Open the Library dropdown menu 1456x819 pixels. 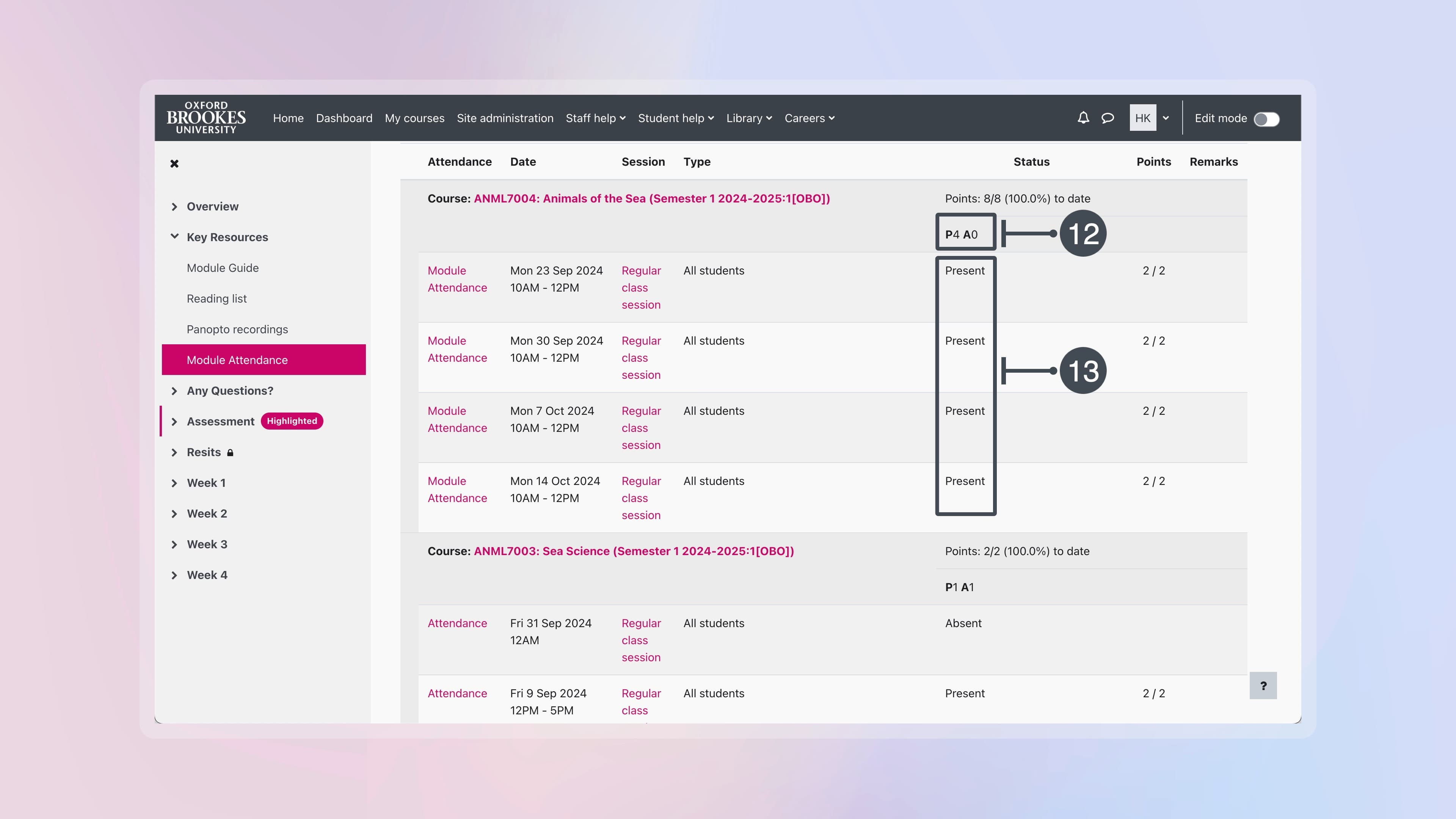coord(748,118)
